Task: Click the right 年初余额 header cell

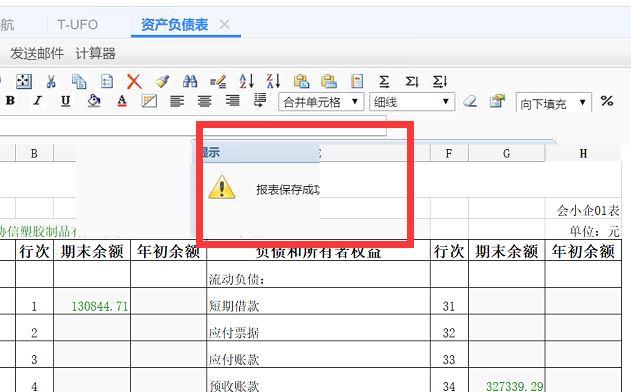Action: 583,251
